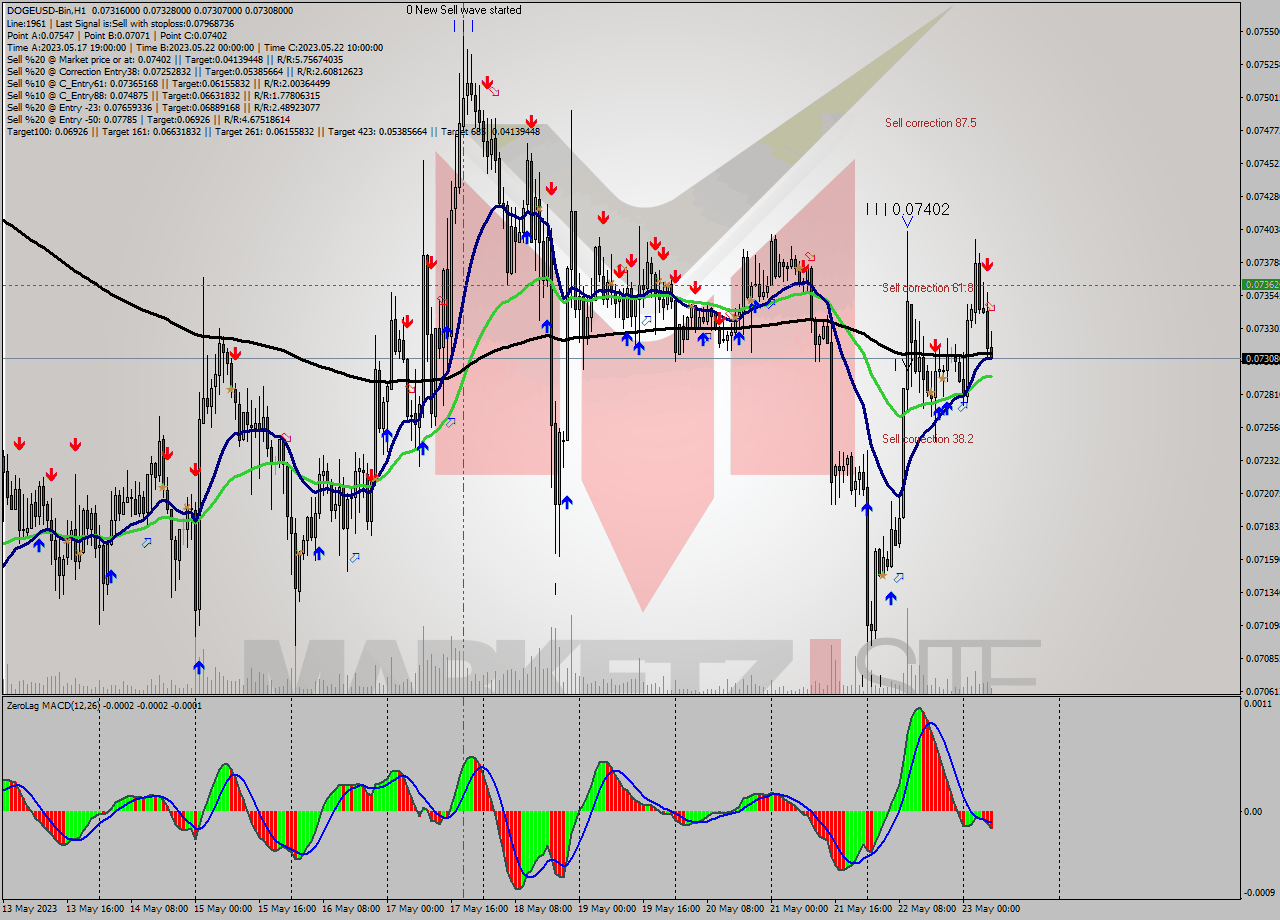Click the green 0.07362 price tag on axis

(1261, 285)
